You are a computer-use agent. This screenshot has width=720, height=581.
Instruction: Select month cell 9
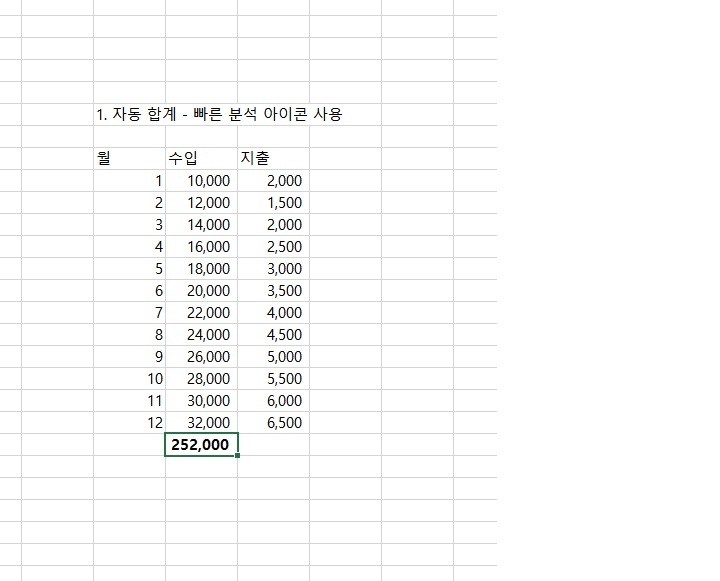[x=129, y=357]
